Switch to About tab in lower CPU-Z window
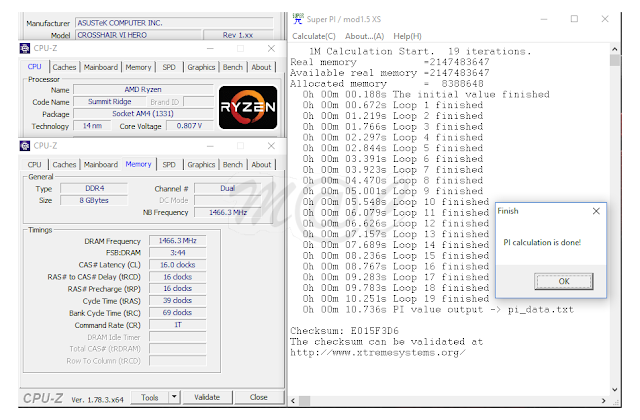640x420 pixels. [x=261, y=164]
